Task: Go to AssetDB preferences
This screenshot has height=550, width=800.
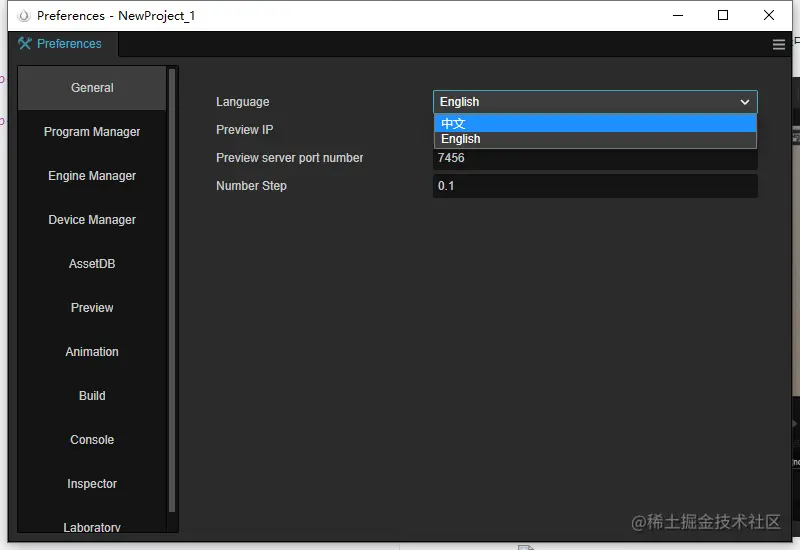Action: coord(92,264)
